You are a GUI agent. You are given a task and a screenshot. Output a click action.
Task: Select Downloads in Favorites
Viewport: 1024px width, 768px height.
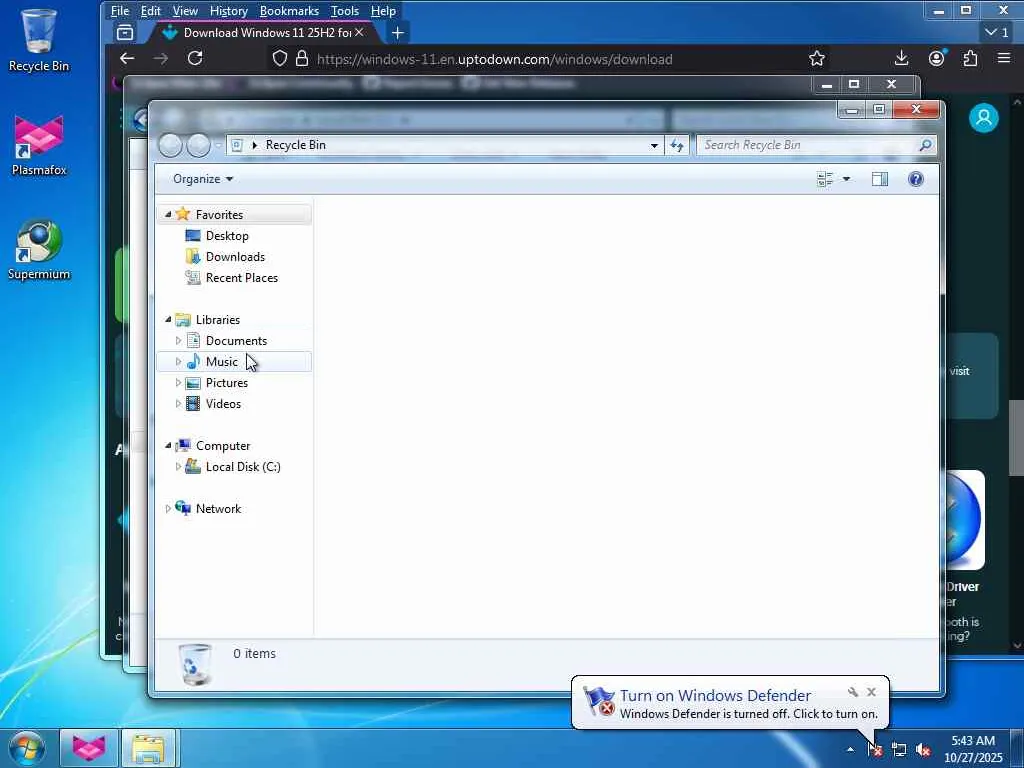coord(235,257)
